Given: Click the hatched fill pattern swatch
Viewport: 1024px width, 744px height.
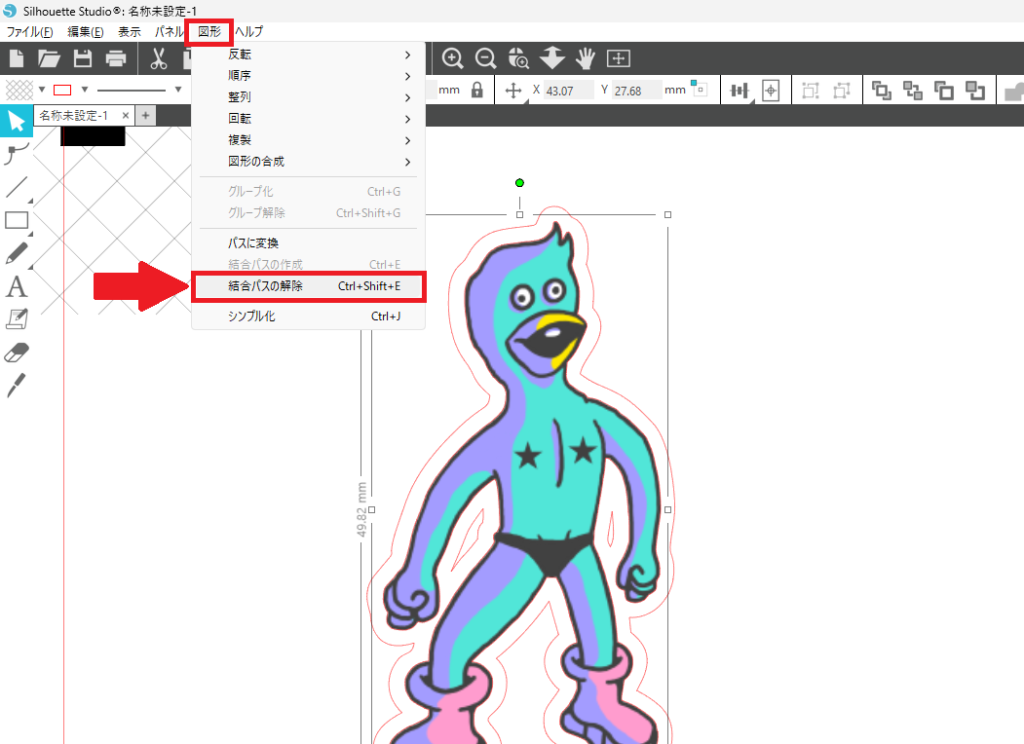Looking at the screenshot, I should [x=19, y=89].
